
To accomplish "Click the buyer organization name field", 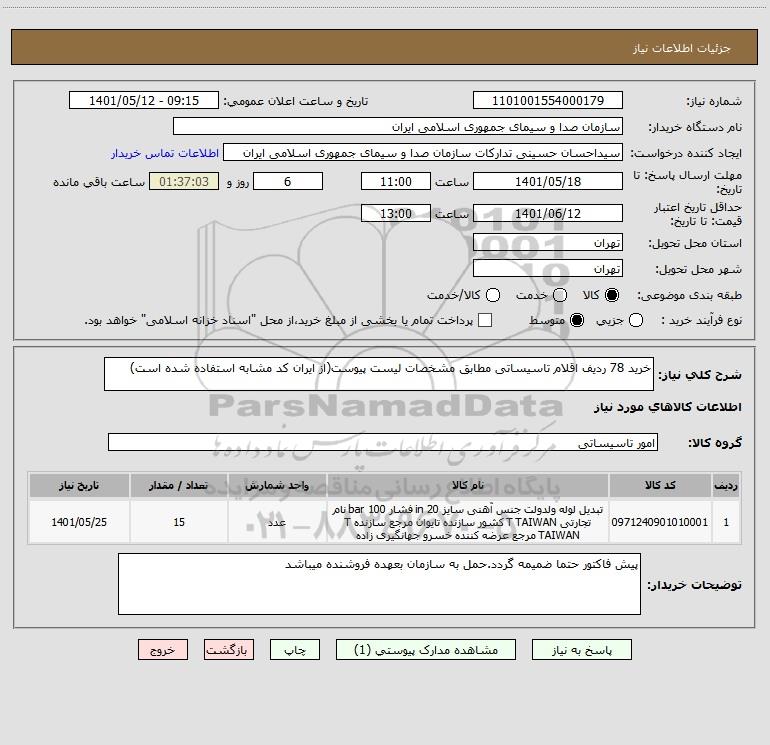I will [398, 127].
